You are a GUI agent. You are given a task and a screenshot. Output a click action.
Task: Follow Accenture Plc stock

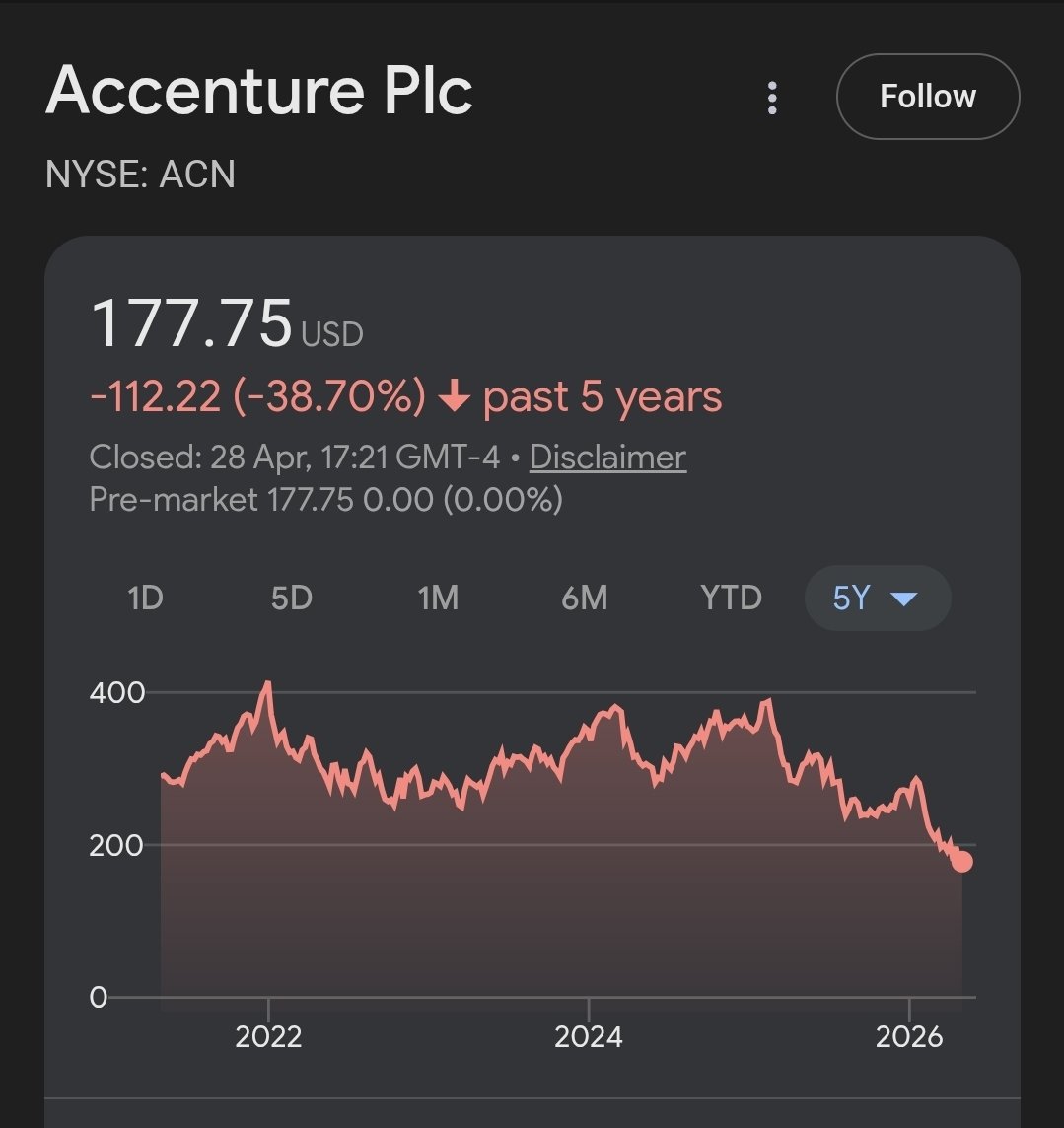click(x=927, y=97)
